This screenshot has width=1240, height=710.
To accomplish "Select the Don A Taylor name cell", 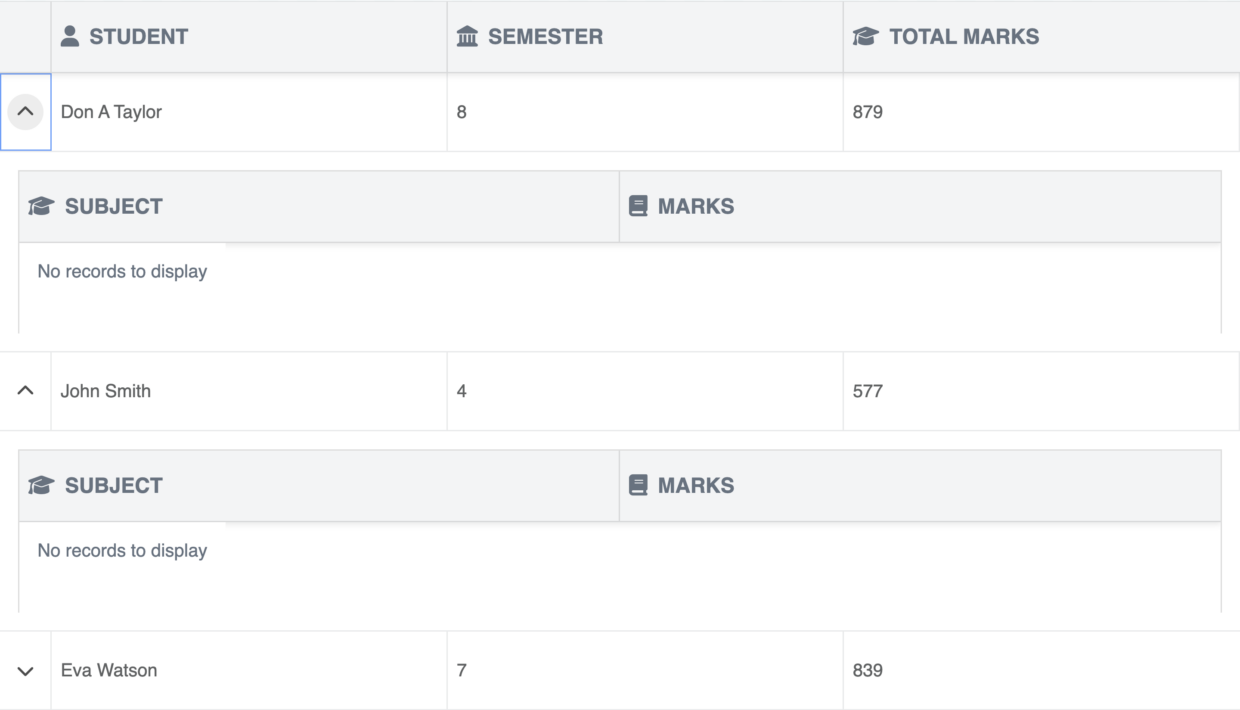I will coord(111,112).
